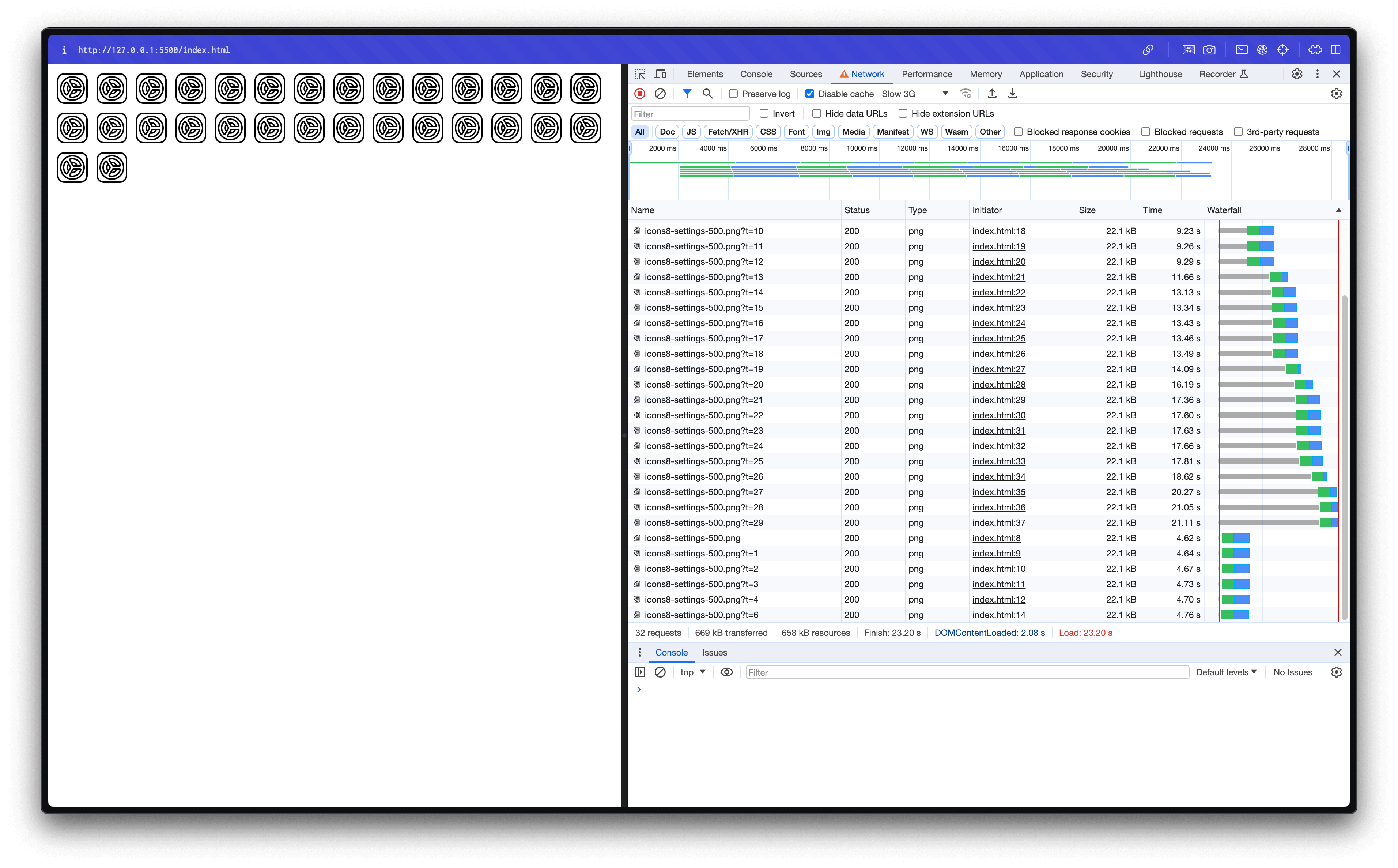Switch to the Issues drawer tab
The image size is (1398, 868).
click(x=714, y=653)
